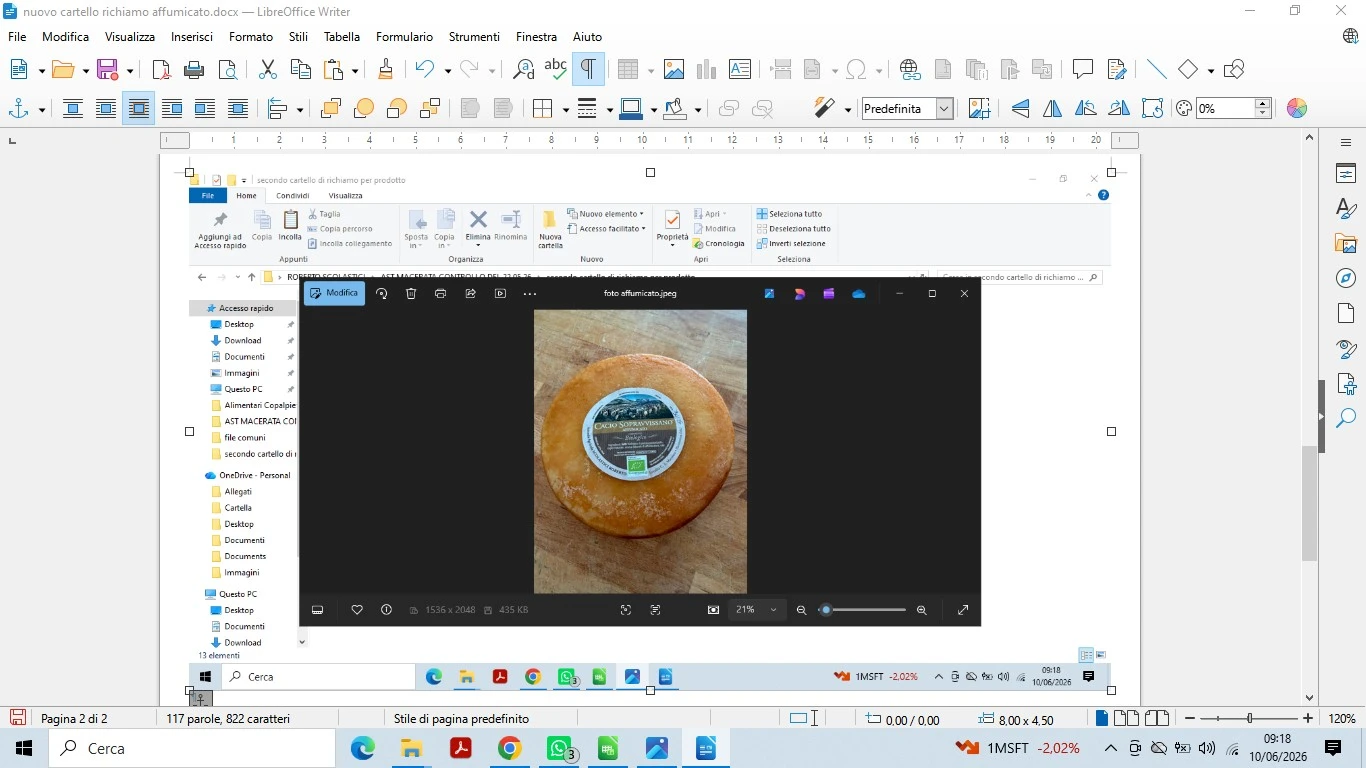This screenshot has height=768, width=1366.
Task: Click the 120% zoom level button
Action: [1342, 718]
